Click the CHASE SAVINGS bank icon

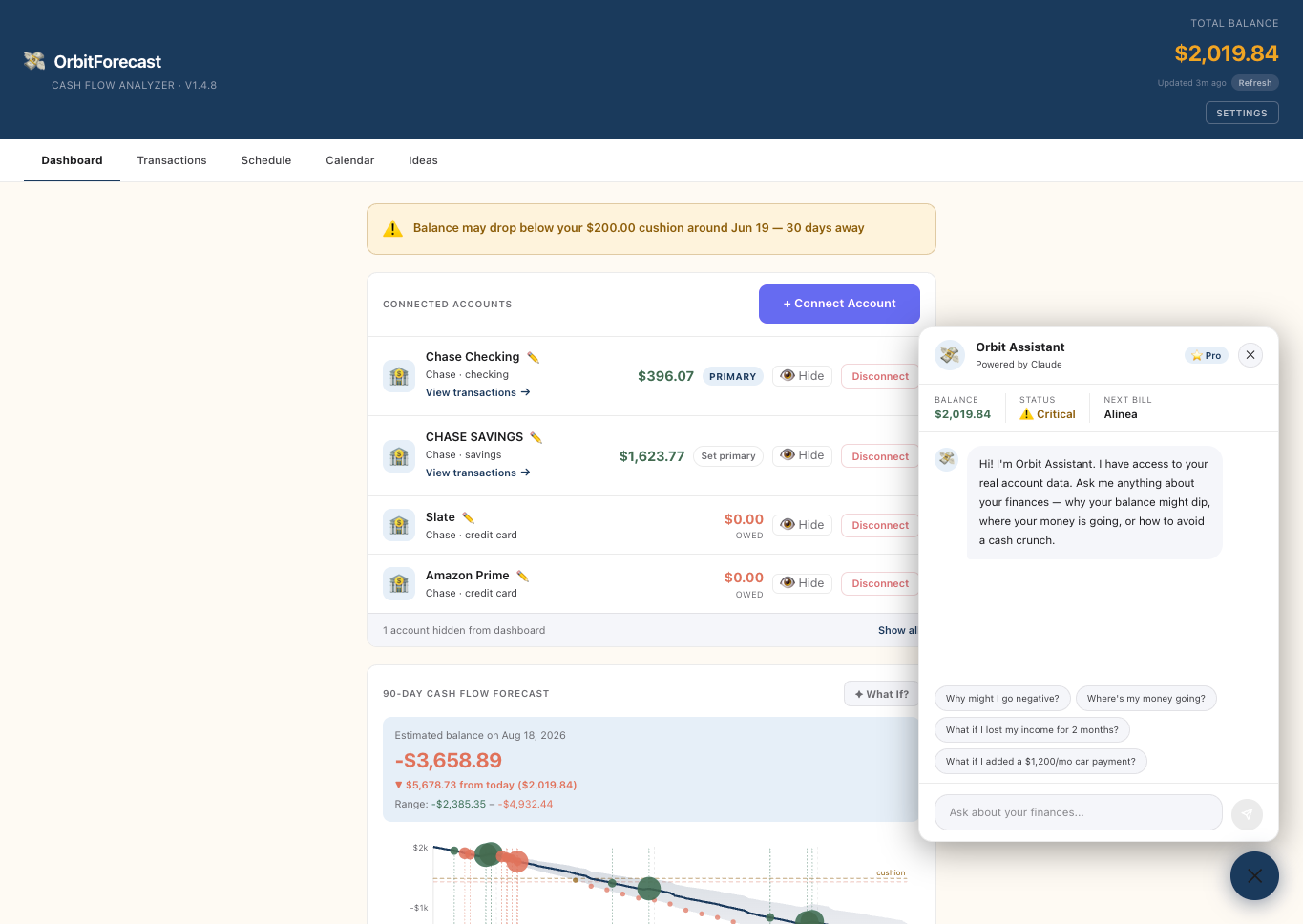click(399, 456)
